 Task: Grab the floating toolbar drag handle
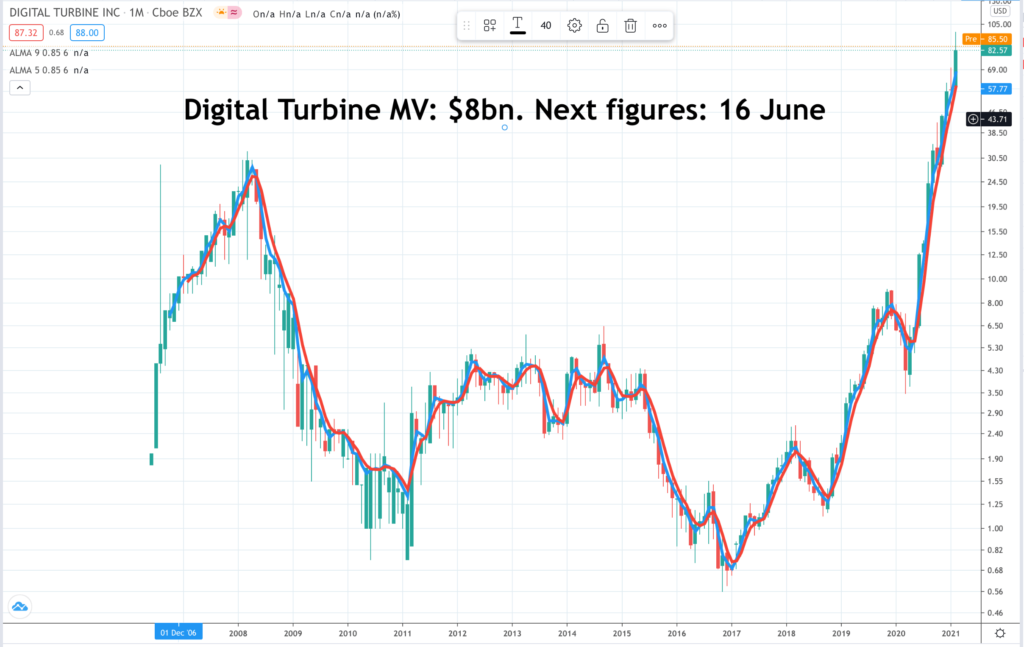pos(466,25)
